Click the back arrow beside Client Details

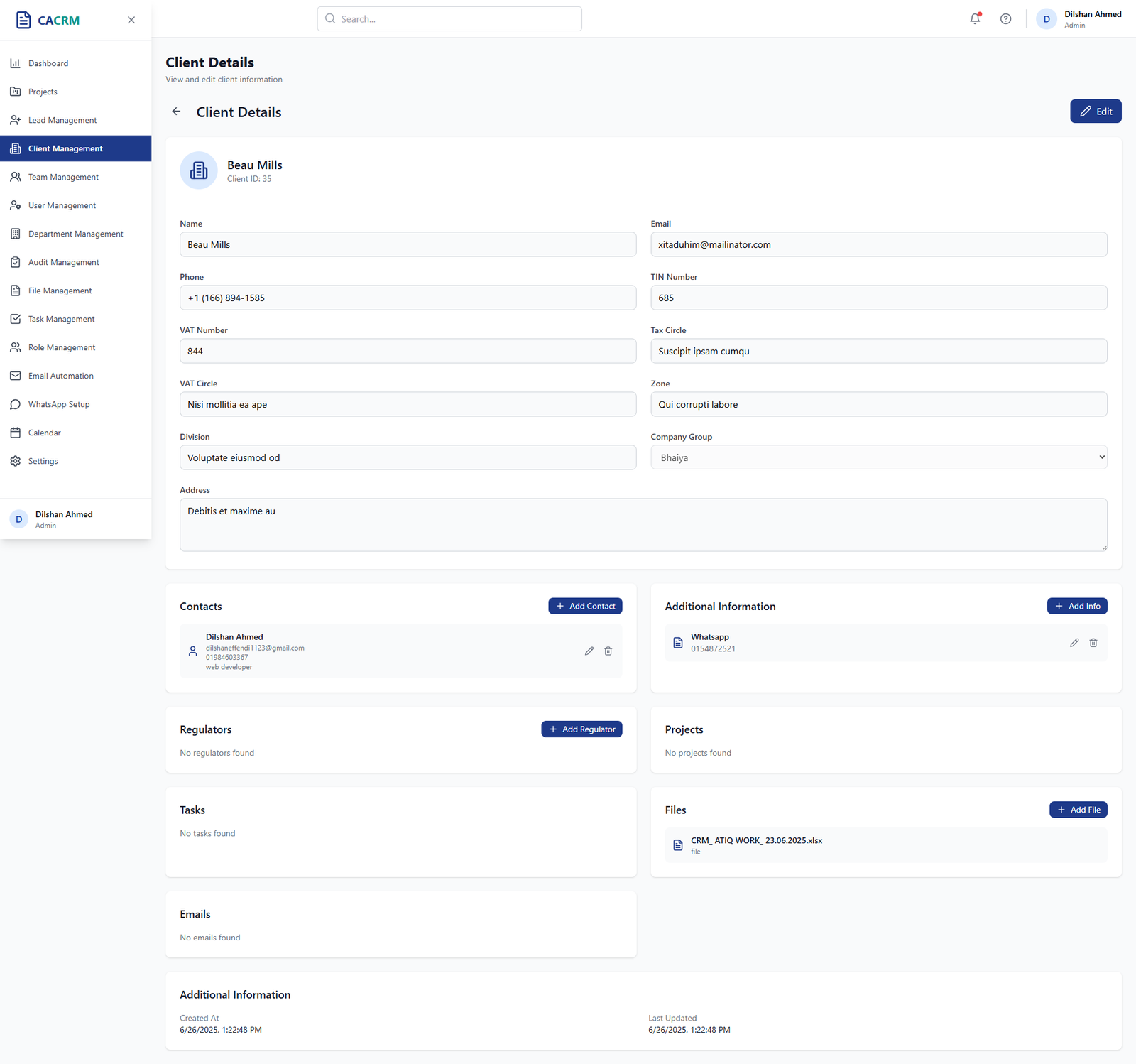pyautogui.click(x=176, y=112)
